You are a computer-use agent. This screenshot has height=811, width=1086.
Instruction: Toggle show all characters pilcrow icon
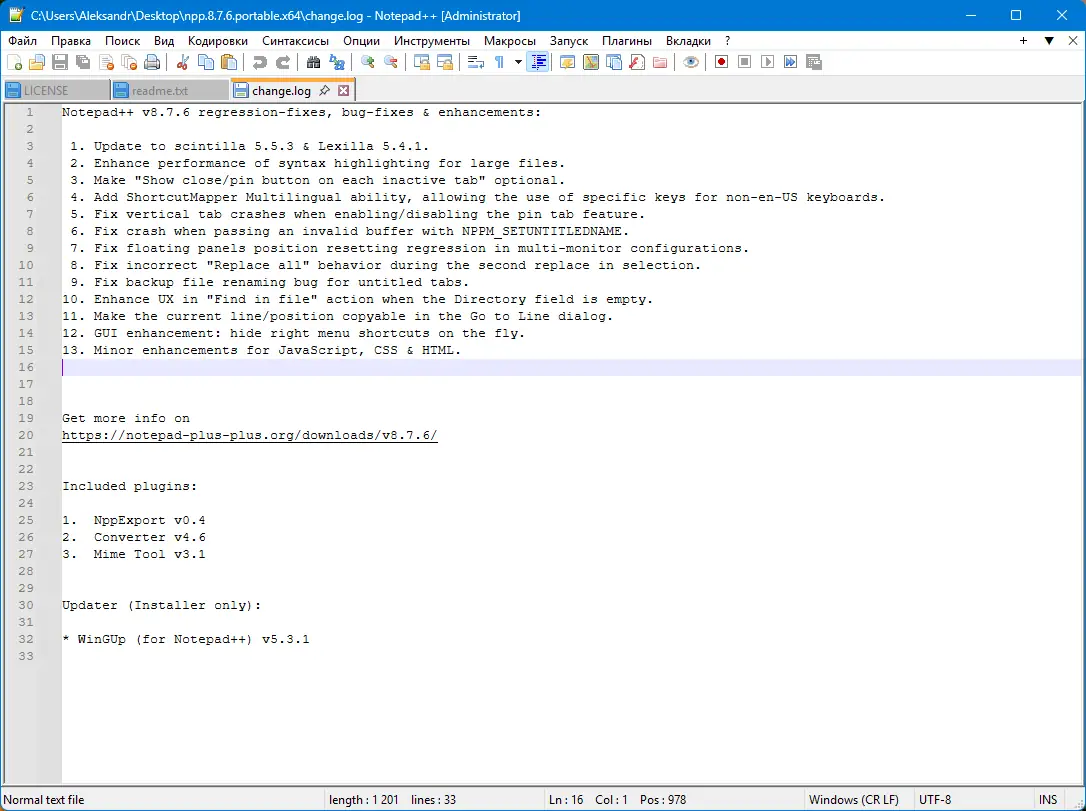coord(499,62)
